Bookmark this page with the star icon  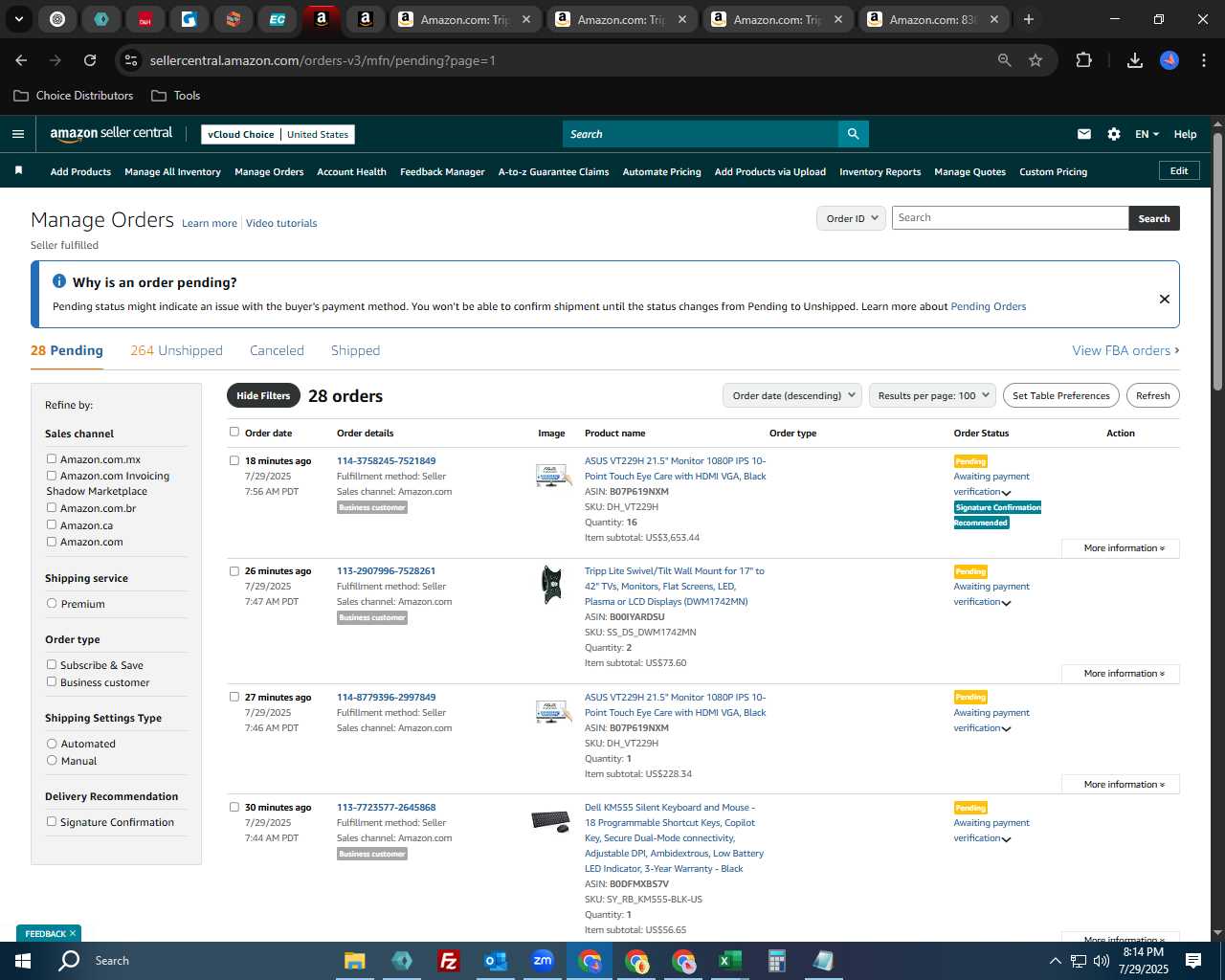(1036, 60)
